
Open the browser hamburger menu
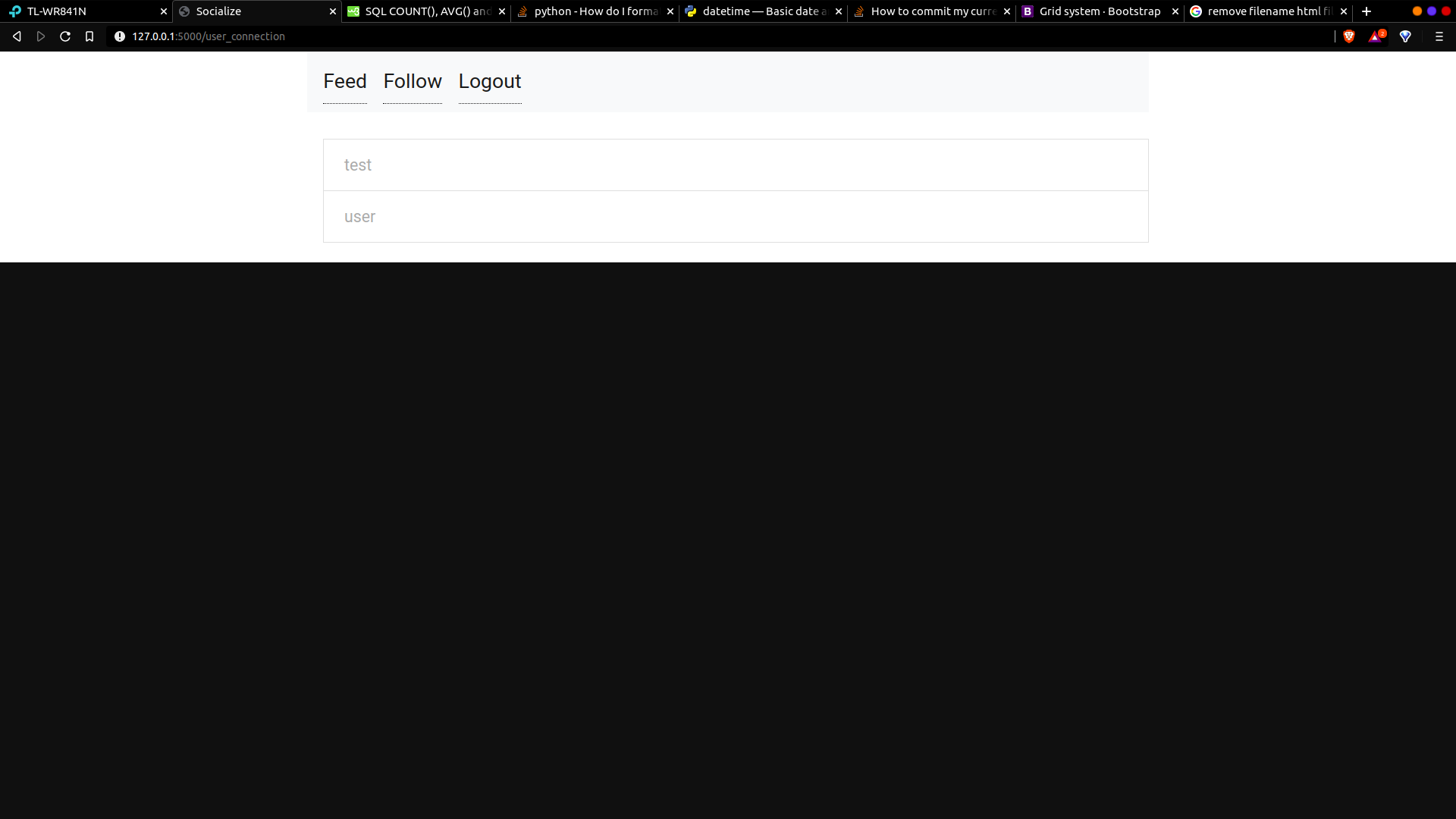(1439, 36)
